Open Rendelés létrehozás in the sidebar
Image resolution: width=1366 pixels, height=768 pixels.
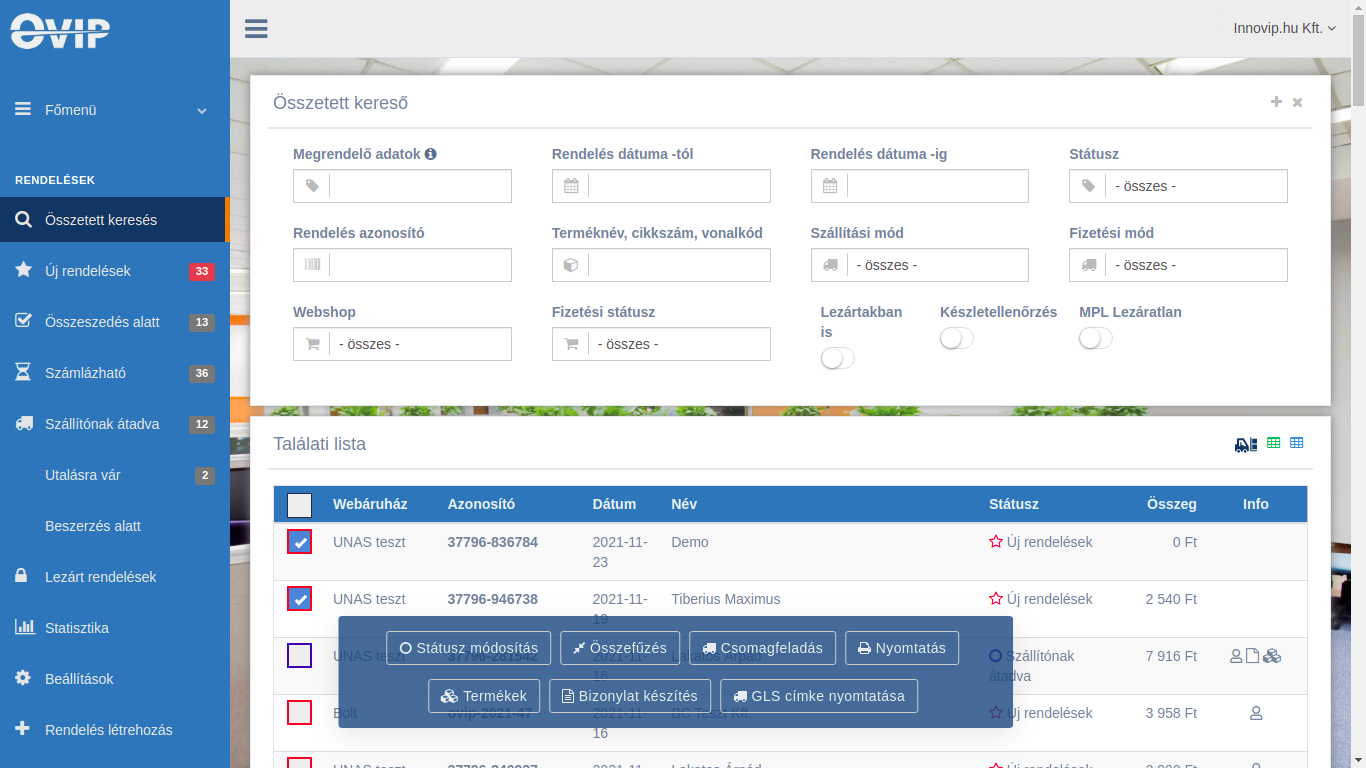pos(115,730)
